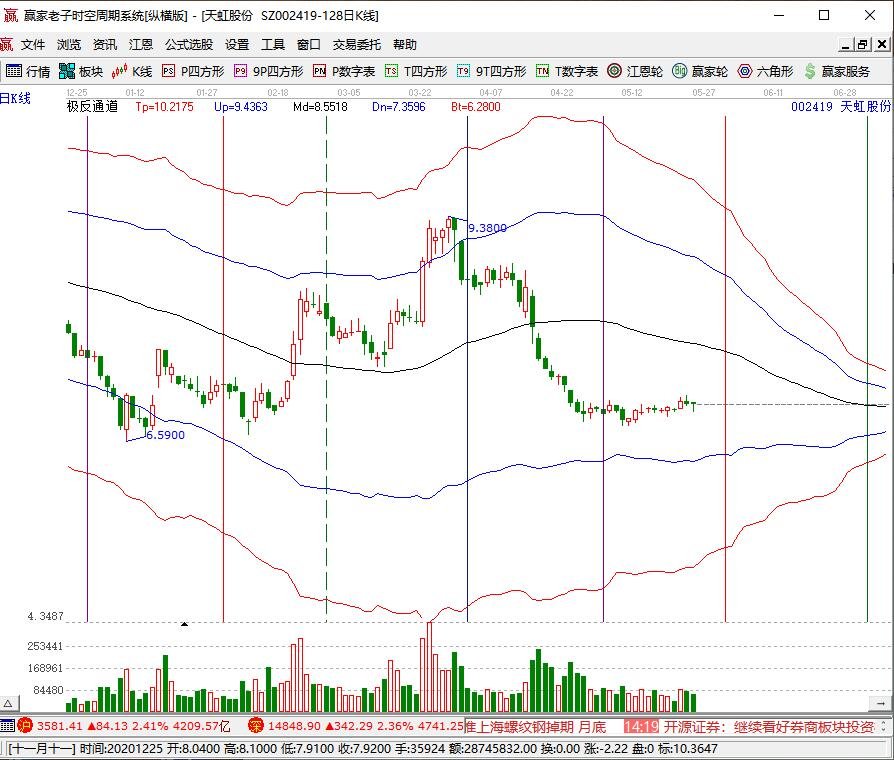
Task: Open the 江恩轮 Gann wheel icon
Action: 635,71
